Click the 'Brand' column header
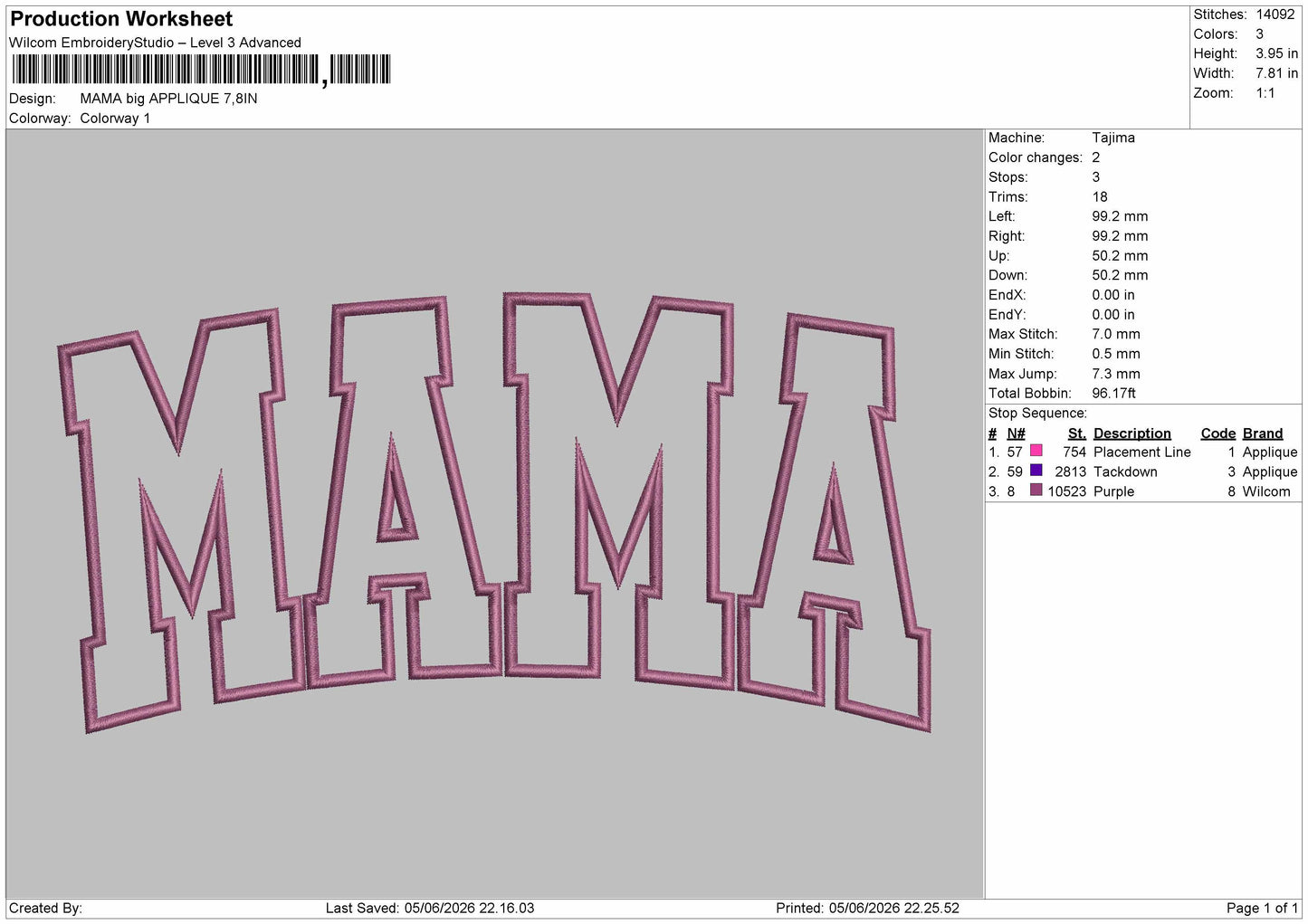 [x=1263, y=433]
